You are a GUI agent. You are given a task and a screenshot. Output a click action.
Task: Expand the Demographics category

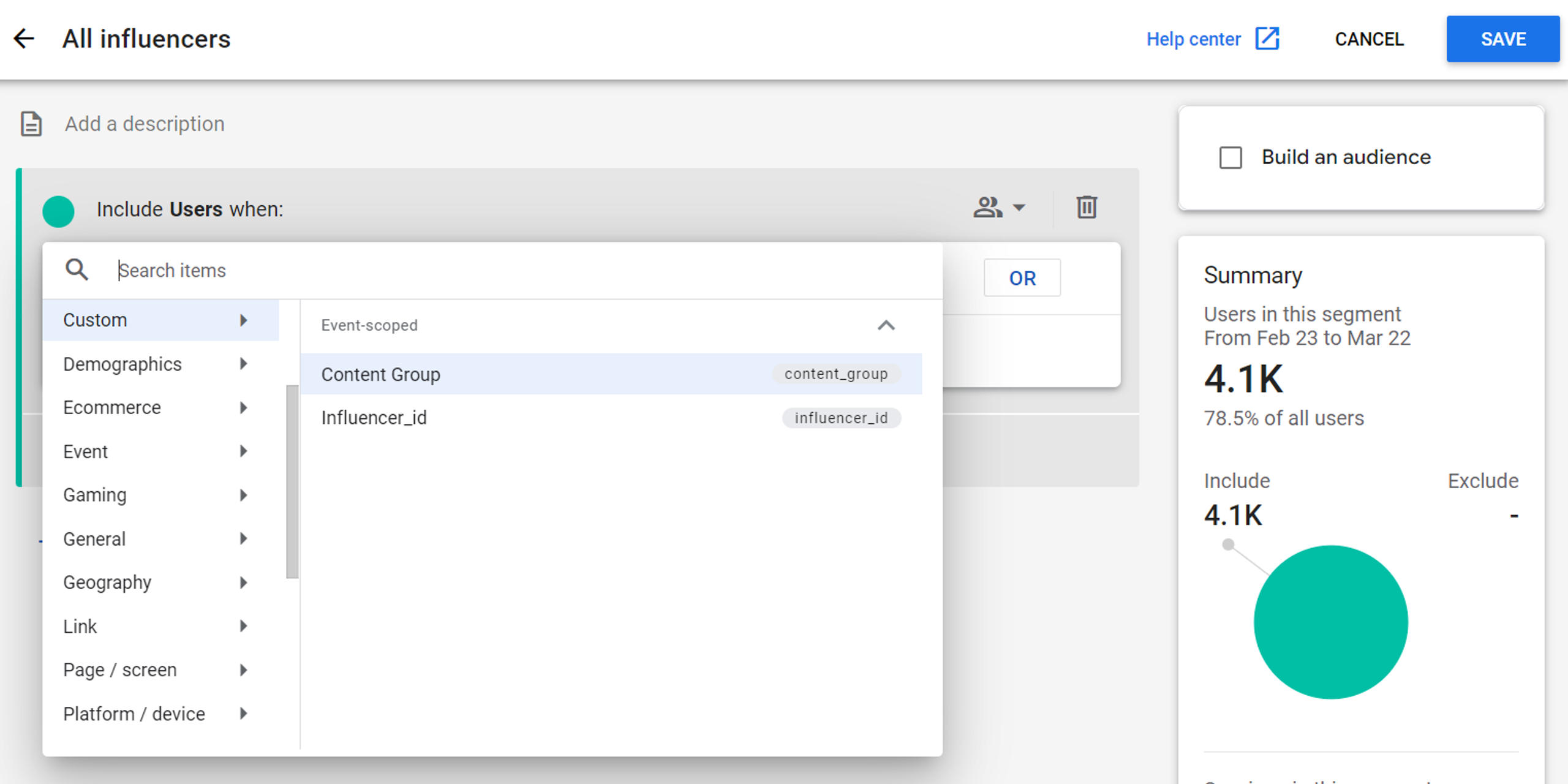click(123, 364)
